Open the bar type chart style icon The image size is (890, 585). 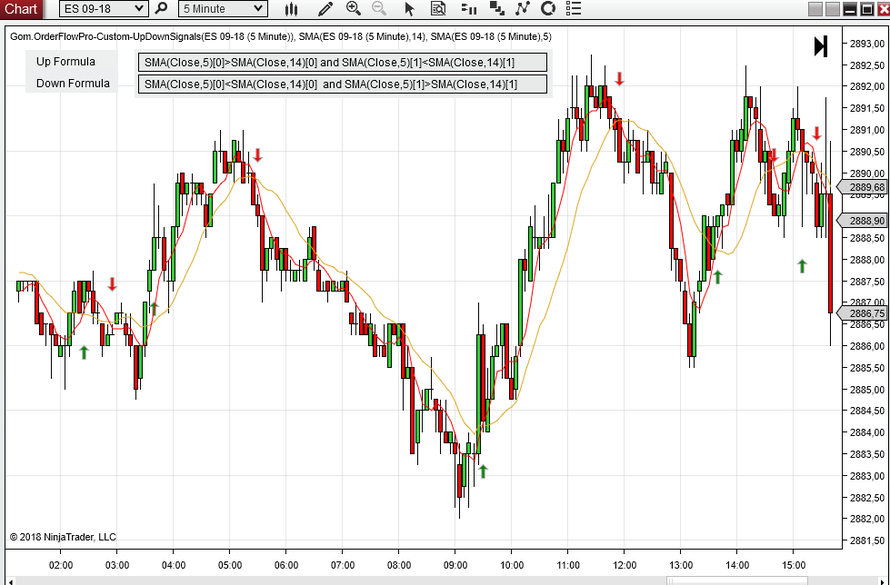coord(291,9)
